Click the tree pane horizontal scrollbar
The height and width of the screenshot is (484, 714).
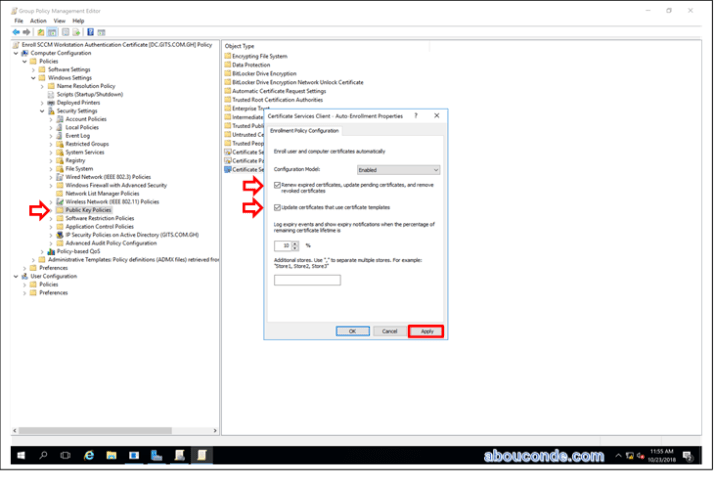95,430
